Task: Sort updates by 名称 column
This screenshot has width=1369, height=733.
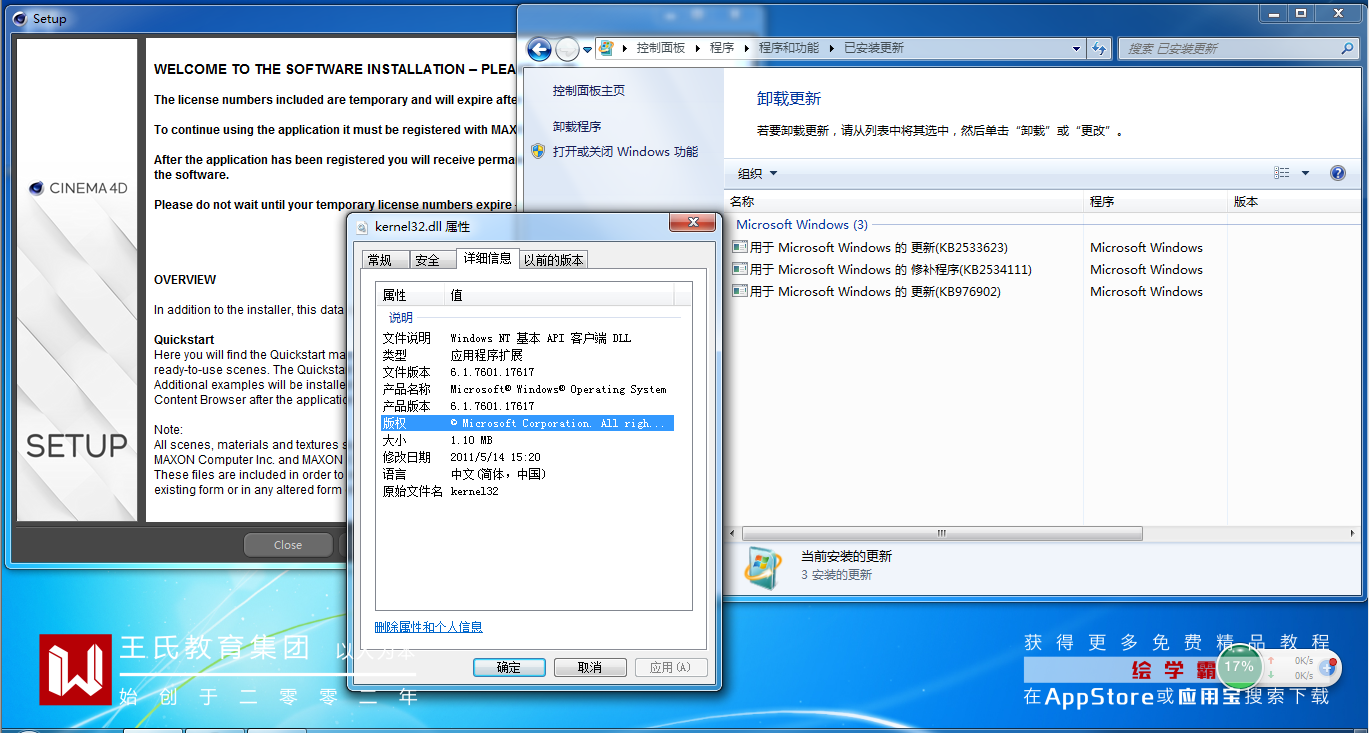Action: tap(904, 202)
